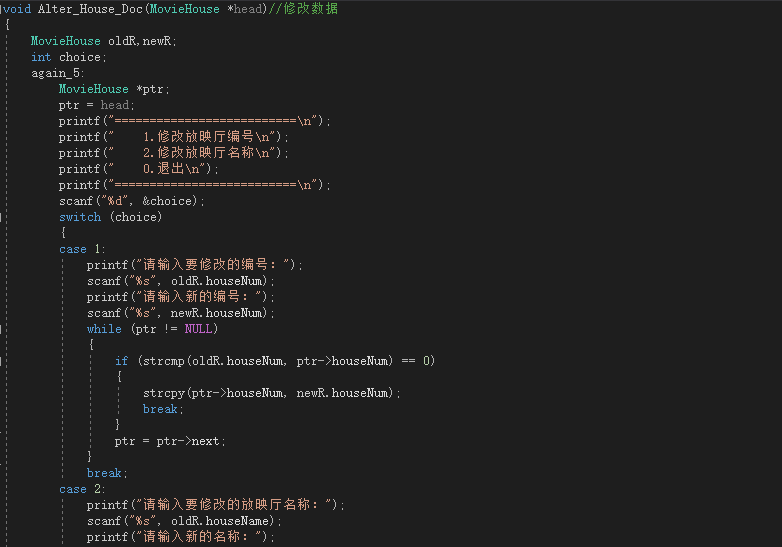Click the 'int' keyword before choice
Viewport: 782px width, 547px height.
pos(41,57)
